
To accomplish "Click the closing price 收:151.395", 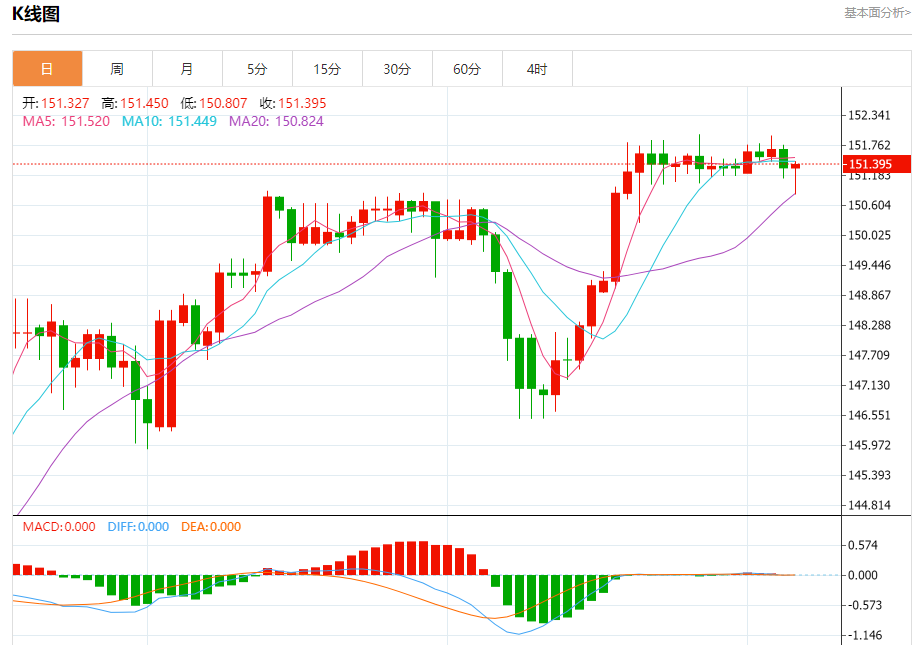I will (x=293, y=104).
